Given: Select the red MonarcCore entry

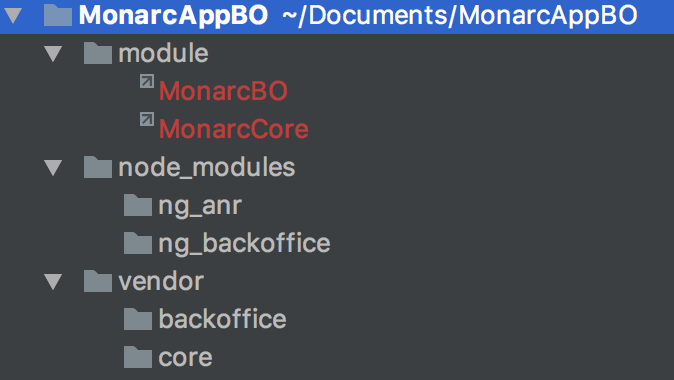Looking at the screenshot, I should pyautogui.click(x=234, y=129).
